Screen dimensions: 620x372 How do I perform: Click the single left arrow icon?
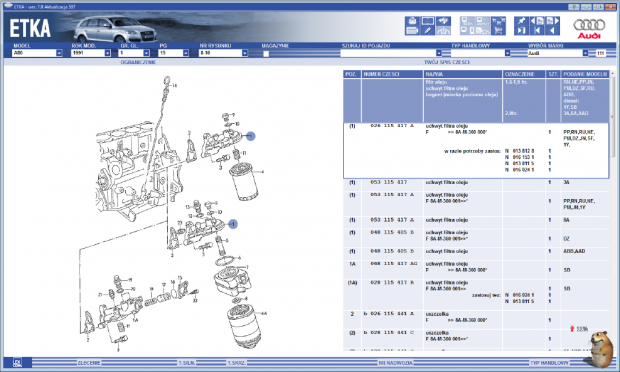pos(552,30)
